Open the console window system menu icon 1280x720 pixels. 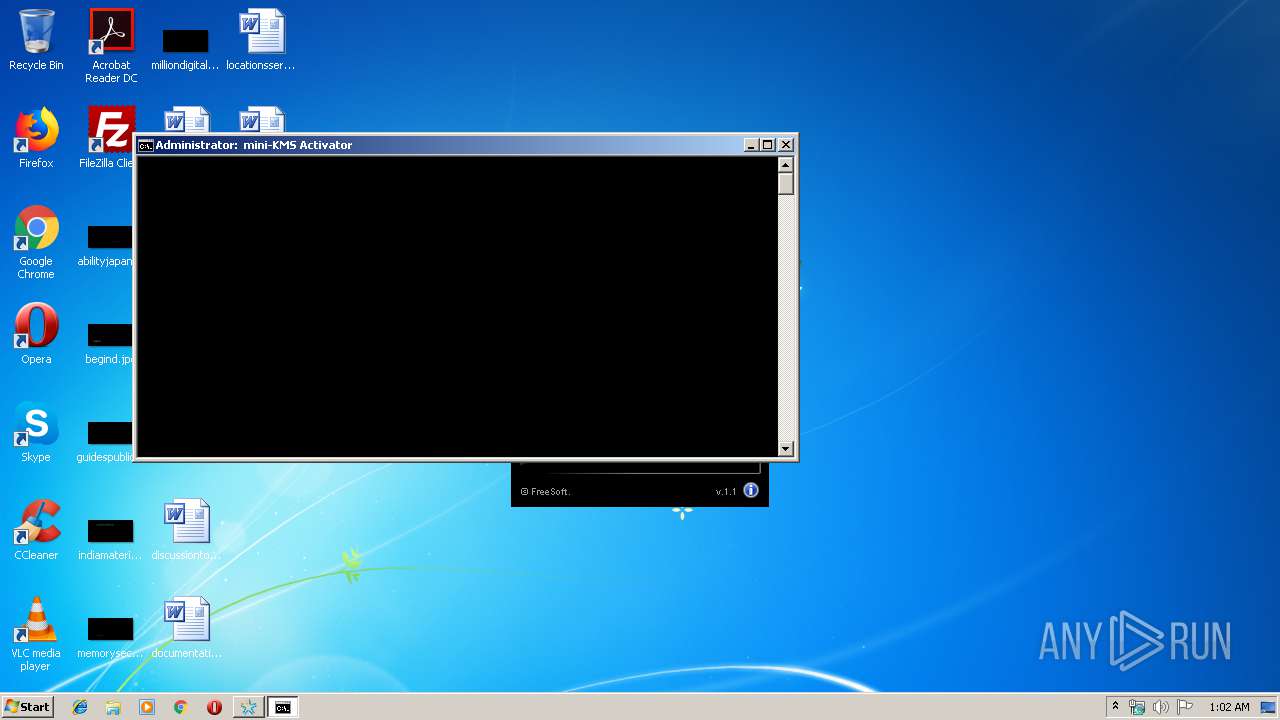coord(145,145)
